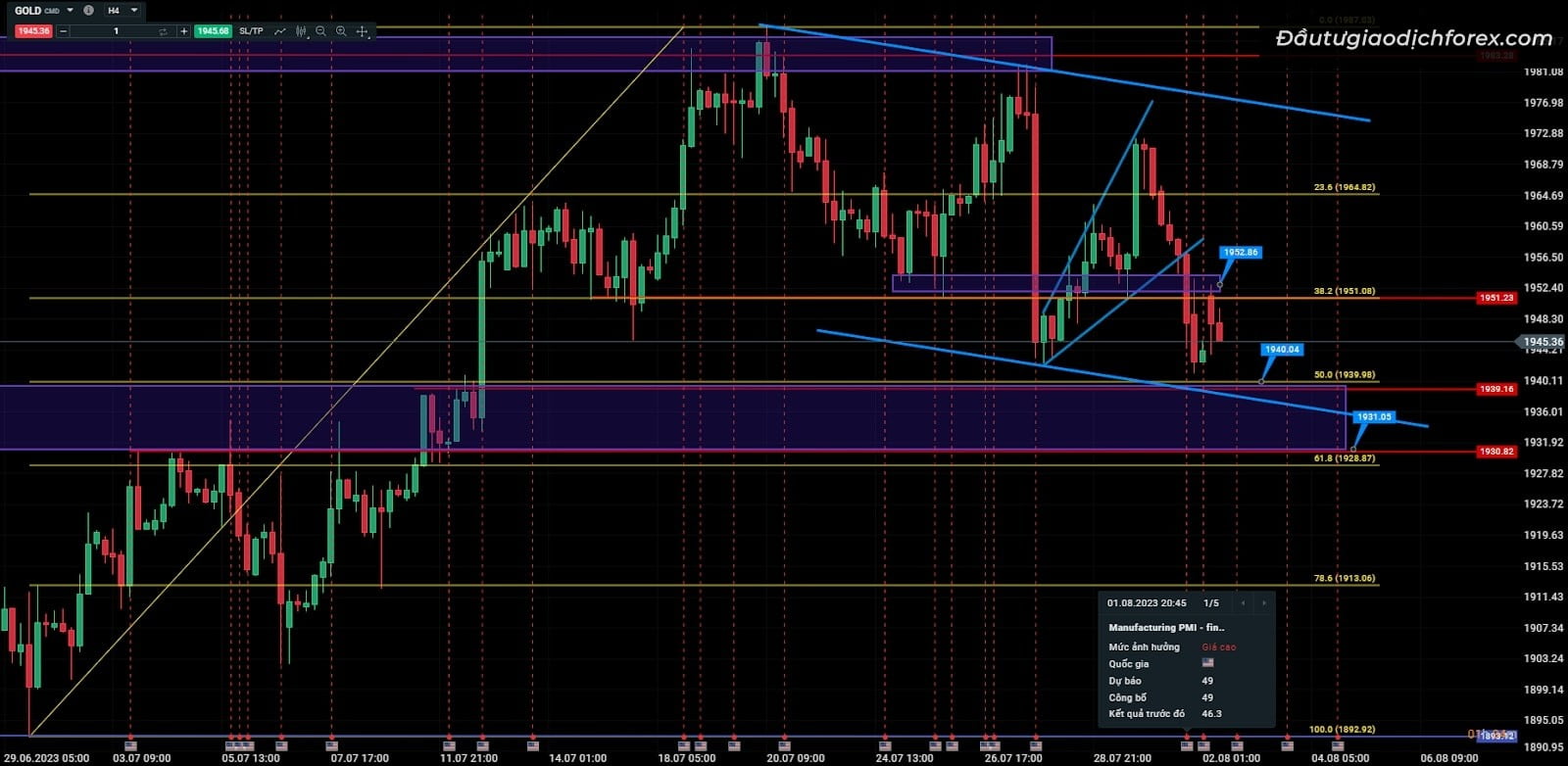Click the Manufacturing PMI event title
This screenshot has height=766, width=1568.
pos(1166,628)
